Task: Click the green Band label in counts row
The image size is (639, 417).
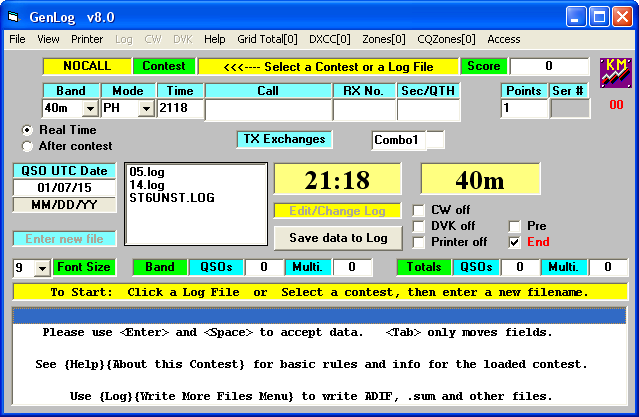Action: (x=160, y=267)
